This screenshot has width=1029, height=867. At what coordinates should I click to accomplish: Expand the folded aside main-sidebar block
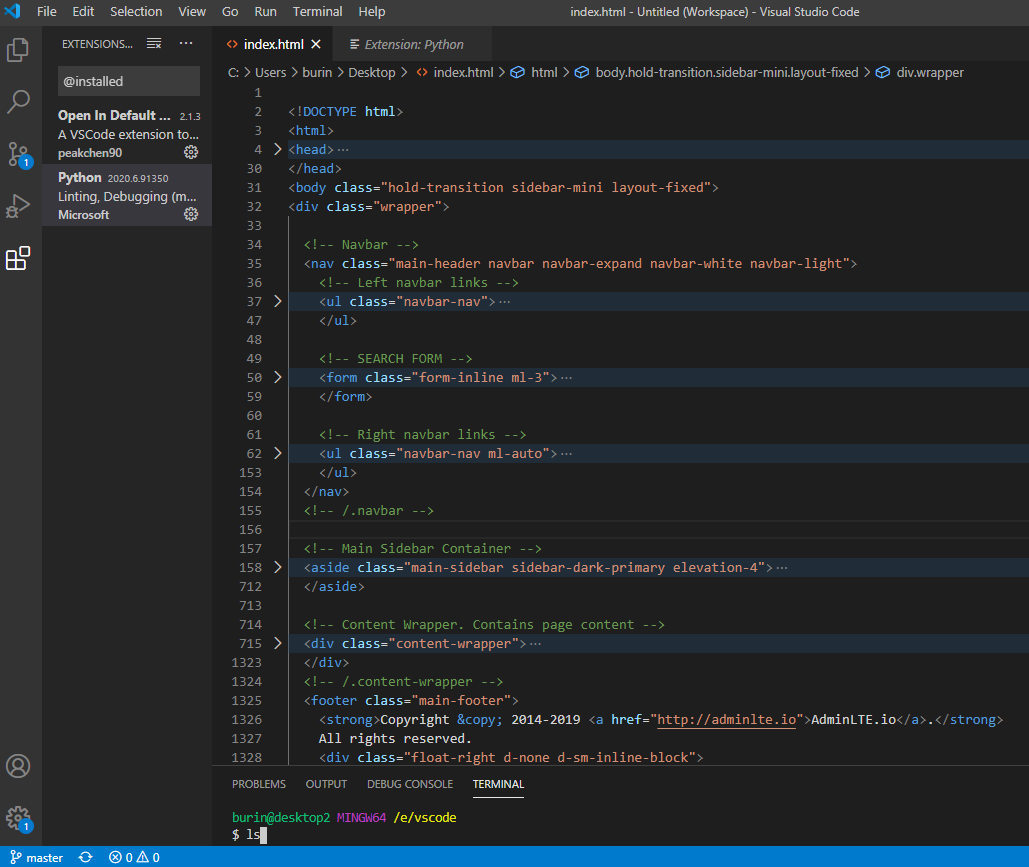click(x=278, y=568)
